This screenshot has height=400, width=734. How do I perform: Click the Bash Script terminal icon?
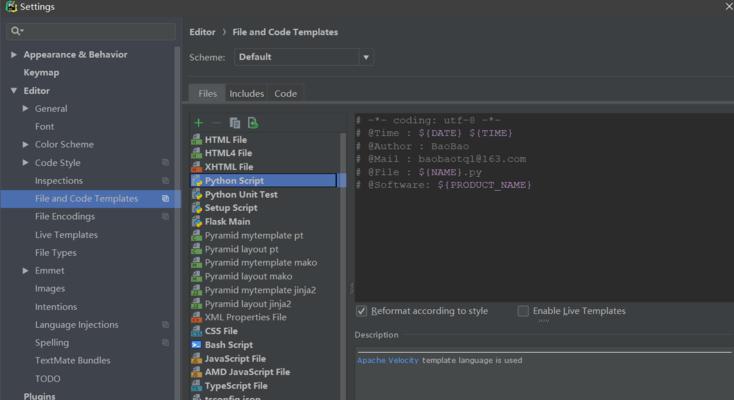pos(197,345)
